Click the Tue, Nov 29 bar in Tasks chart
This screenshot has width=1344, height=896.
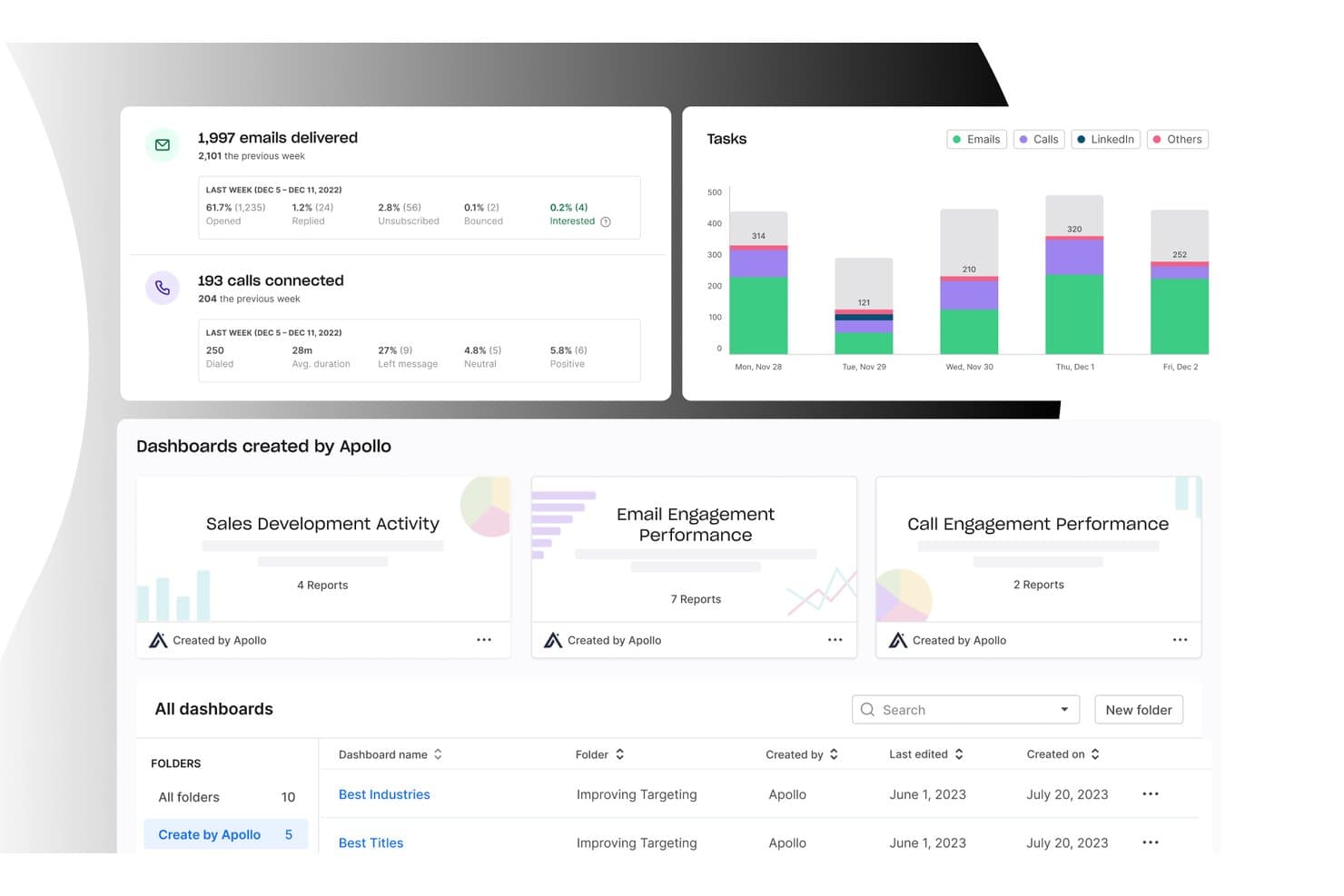coord(864,306)
